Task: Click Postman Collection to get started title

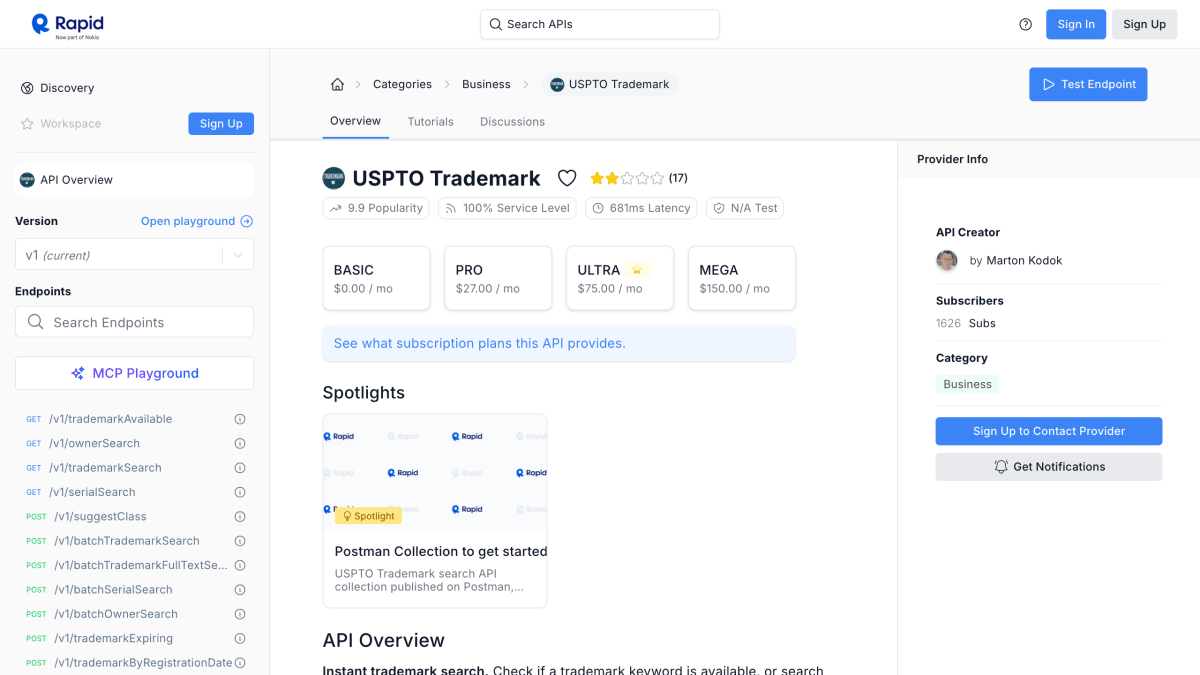Action: [x=441, y=551]
